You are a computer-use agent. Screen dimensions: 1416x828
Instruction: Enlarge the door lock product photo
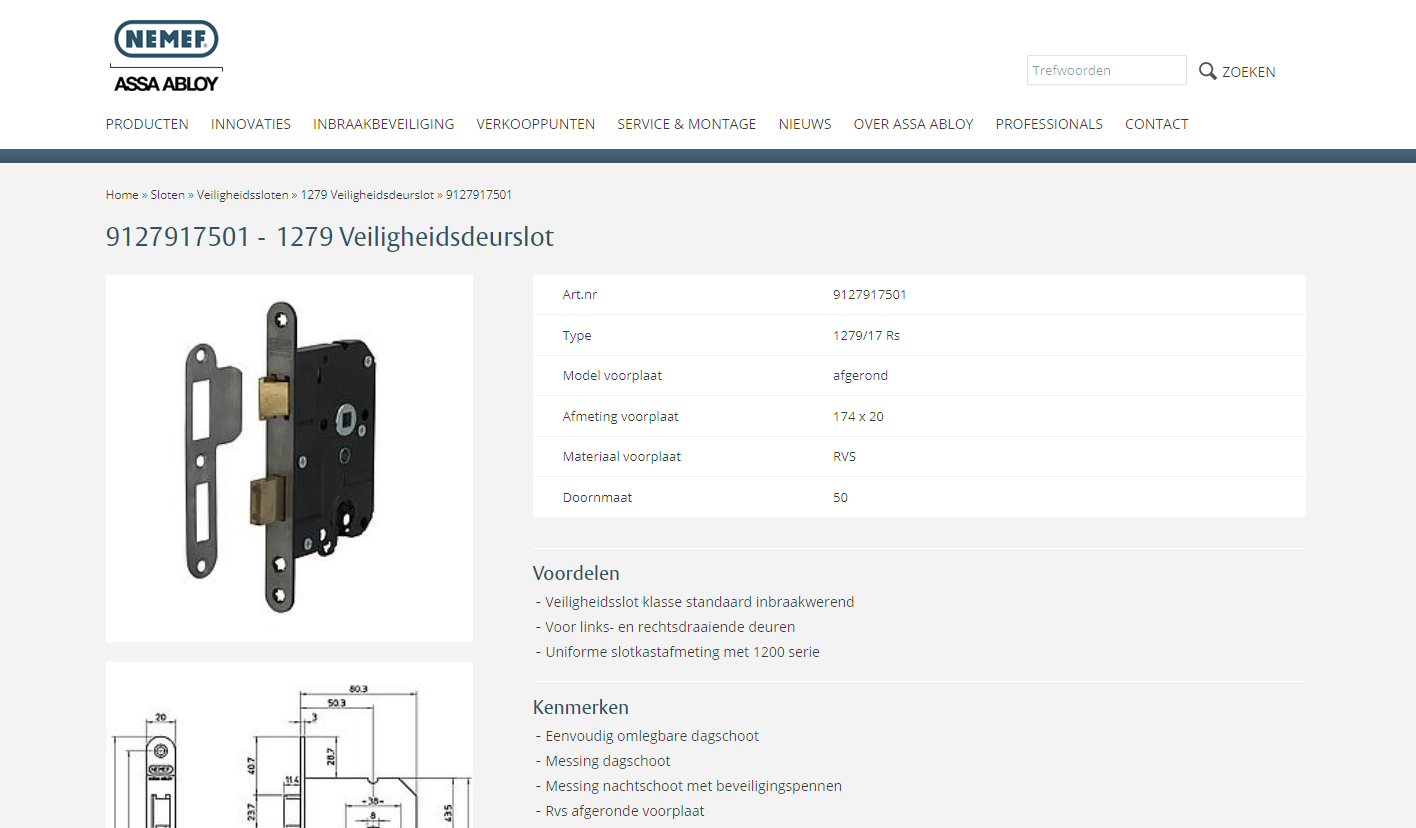pos(289,458)
